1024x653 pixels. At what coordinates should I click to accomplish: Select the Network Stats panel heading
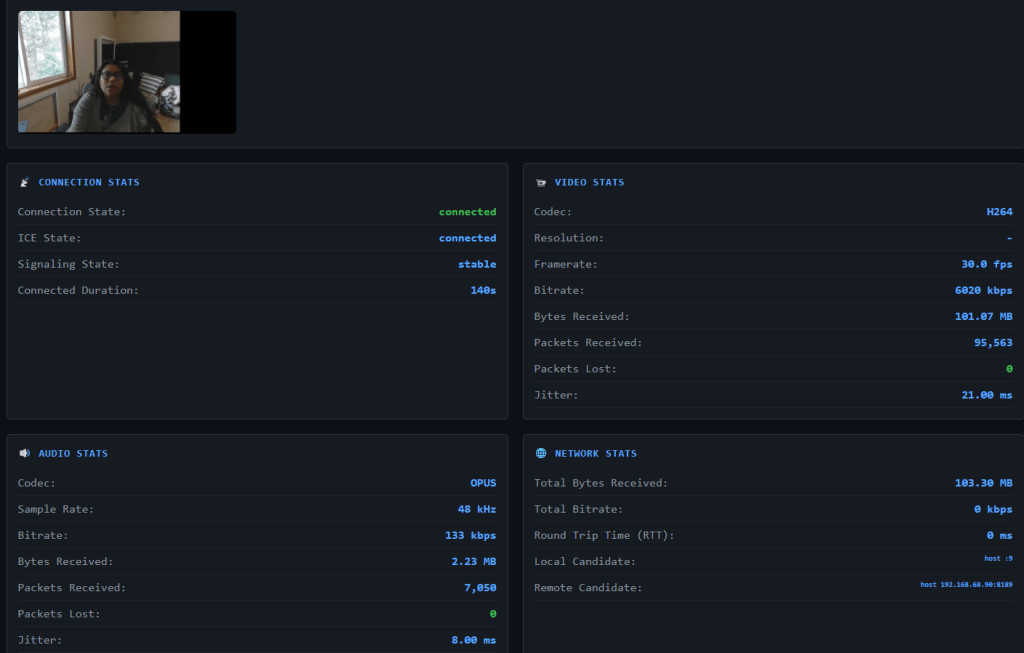[x=596, y=454]
